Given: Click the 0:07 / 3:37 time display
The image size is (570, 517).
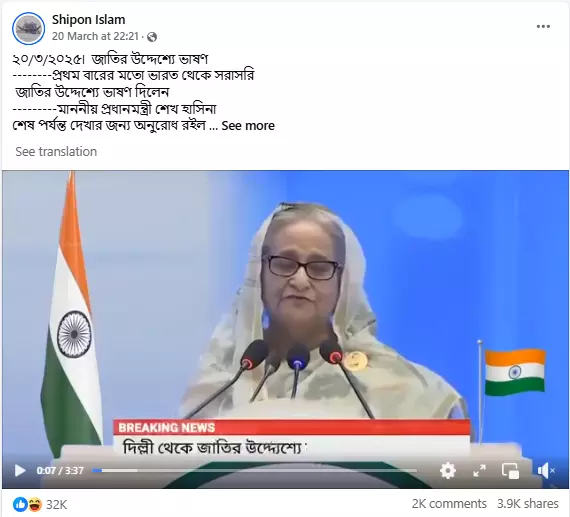Looking at the screenshot, I should point(60,470).
